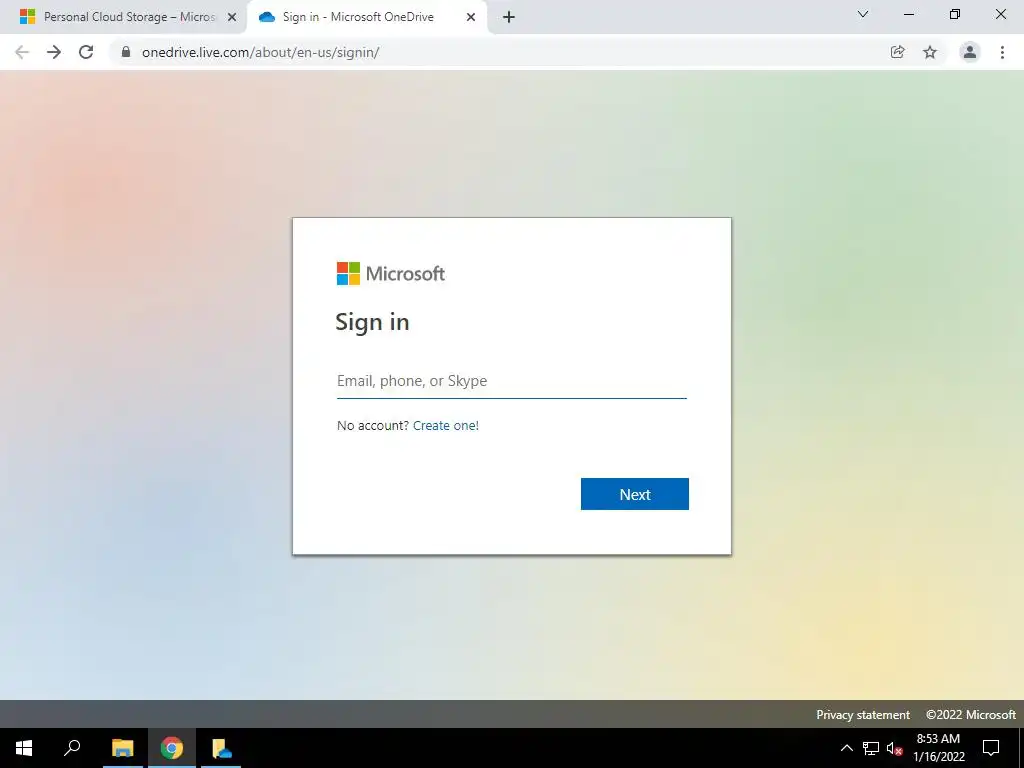The image size is (1024, 768).
Task: Close the Sign in - Microsoft OneDrive tab
Action: 471,17
